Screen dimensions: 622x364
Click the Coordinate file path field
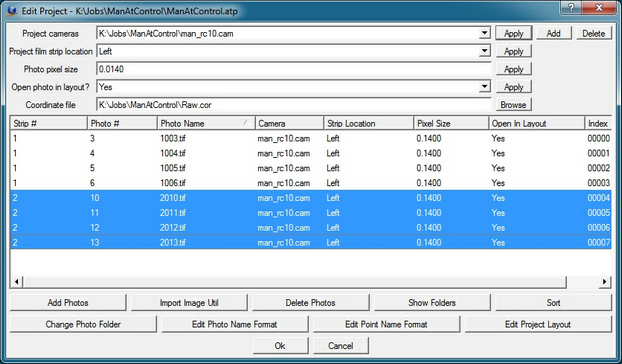coord(294,105)
